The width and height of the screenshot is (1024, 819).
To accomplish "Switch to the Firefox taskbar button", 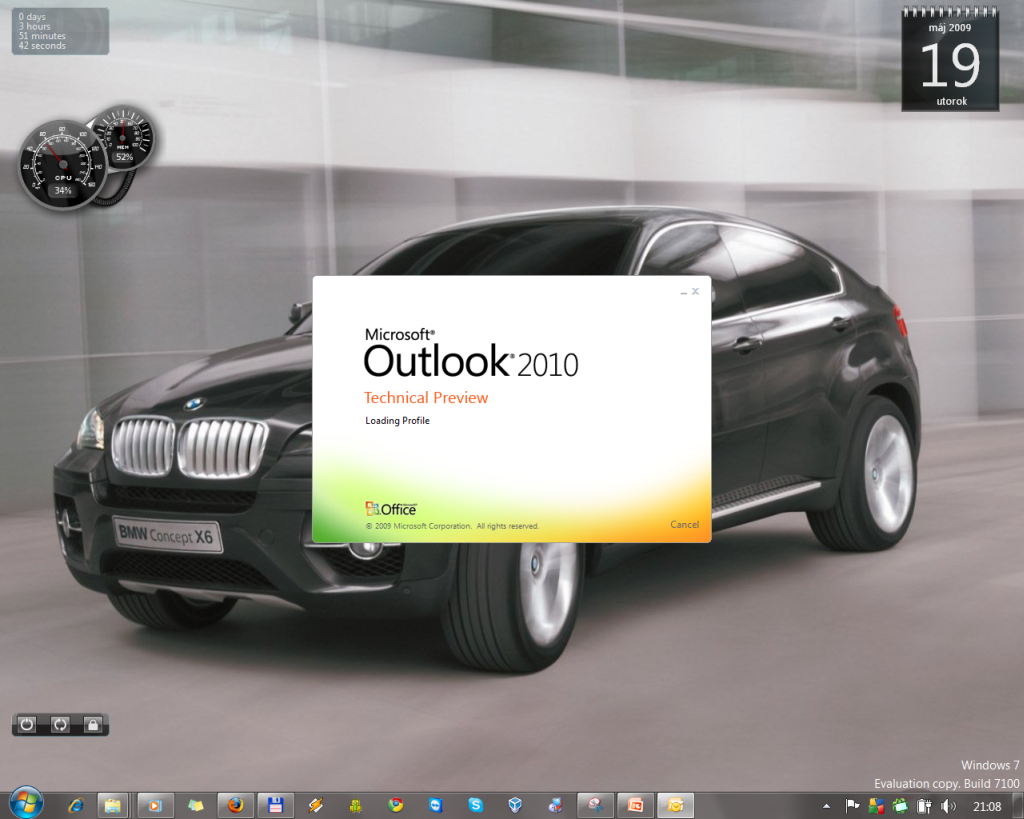I will click(x=236, y=805).
